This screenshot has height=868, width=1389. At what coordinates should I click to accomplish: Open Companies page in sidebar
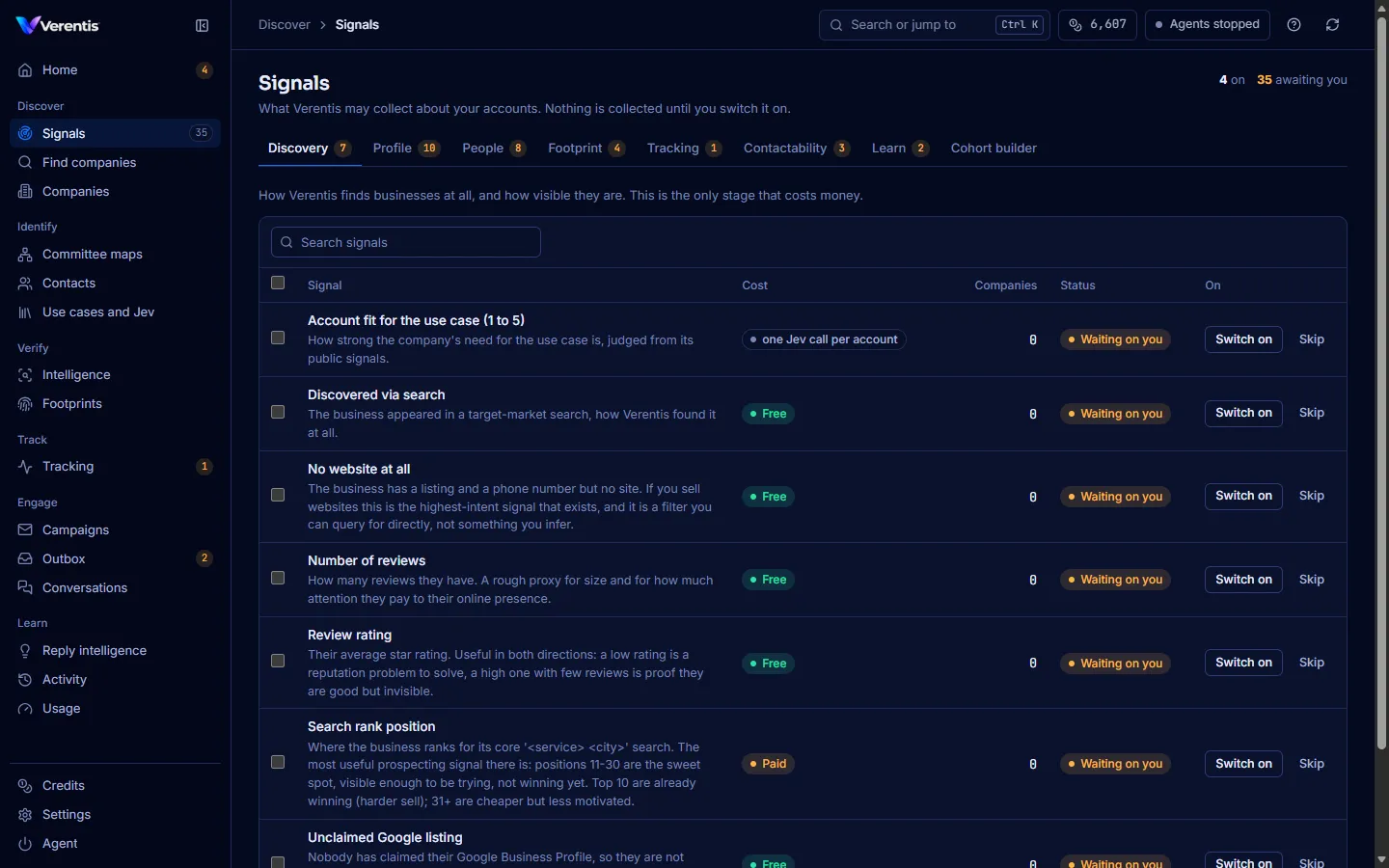[x=115, y=192]
